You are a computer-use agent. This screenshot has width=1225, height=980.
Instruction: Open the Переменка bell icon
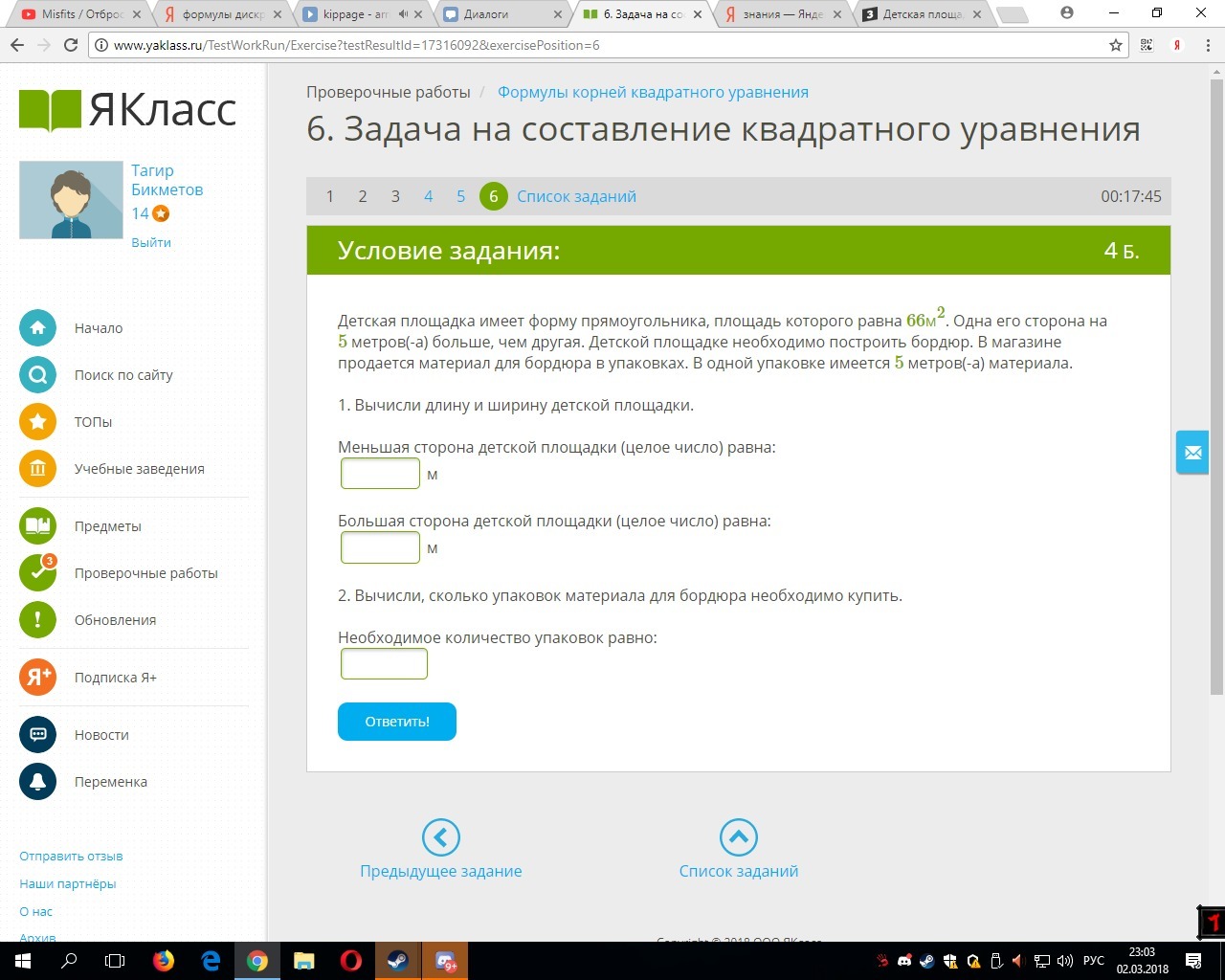(x=37, y=782)
